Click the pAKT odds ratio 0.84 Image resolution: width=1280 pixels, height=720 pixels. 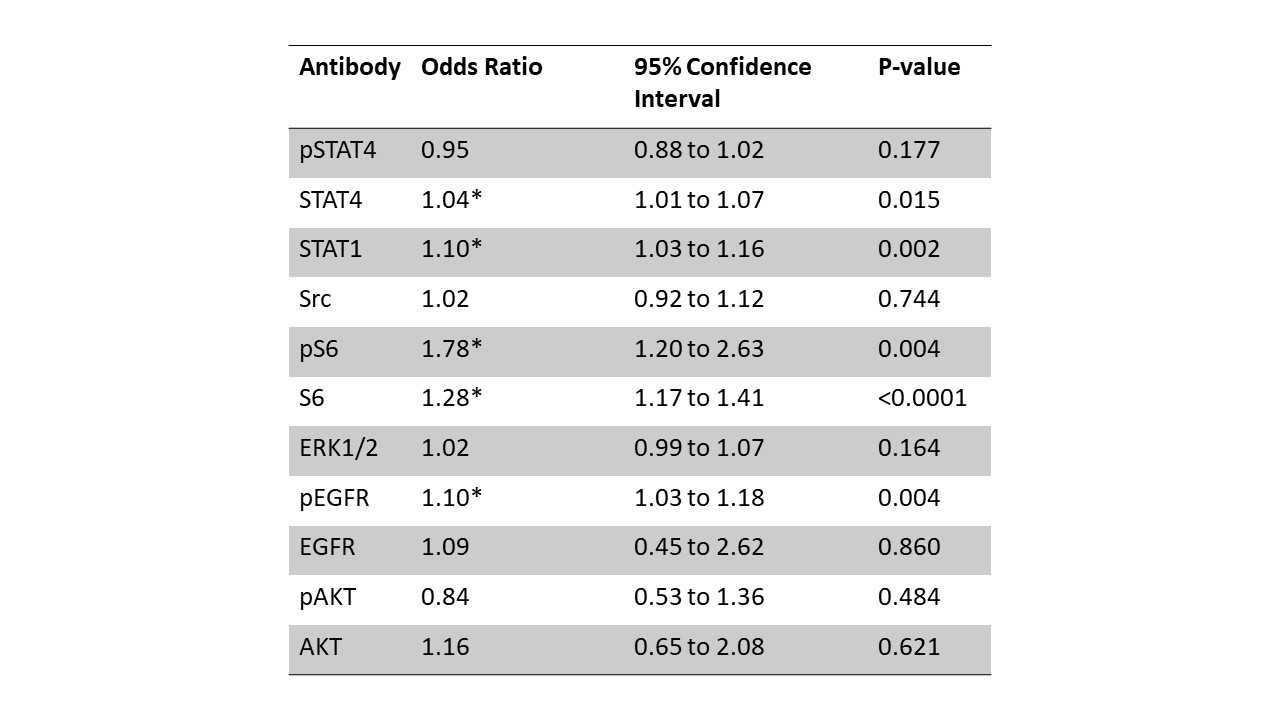445,598
